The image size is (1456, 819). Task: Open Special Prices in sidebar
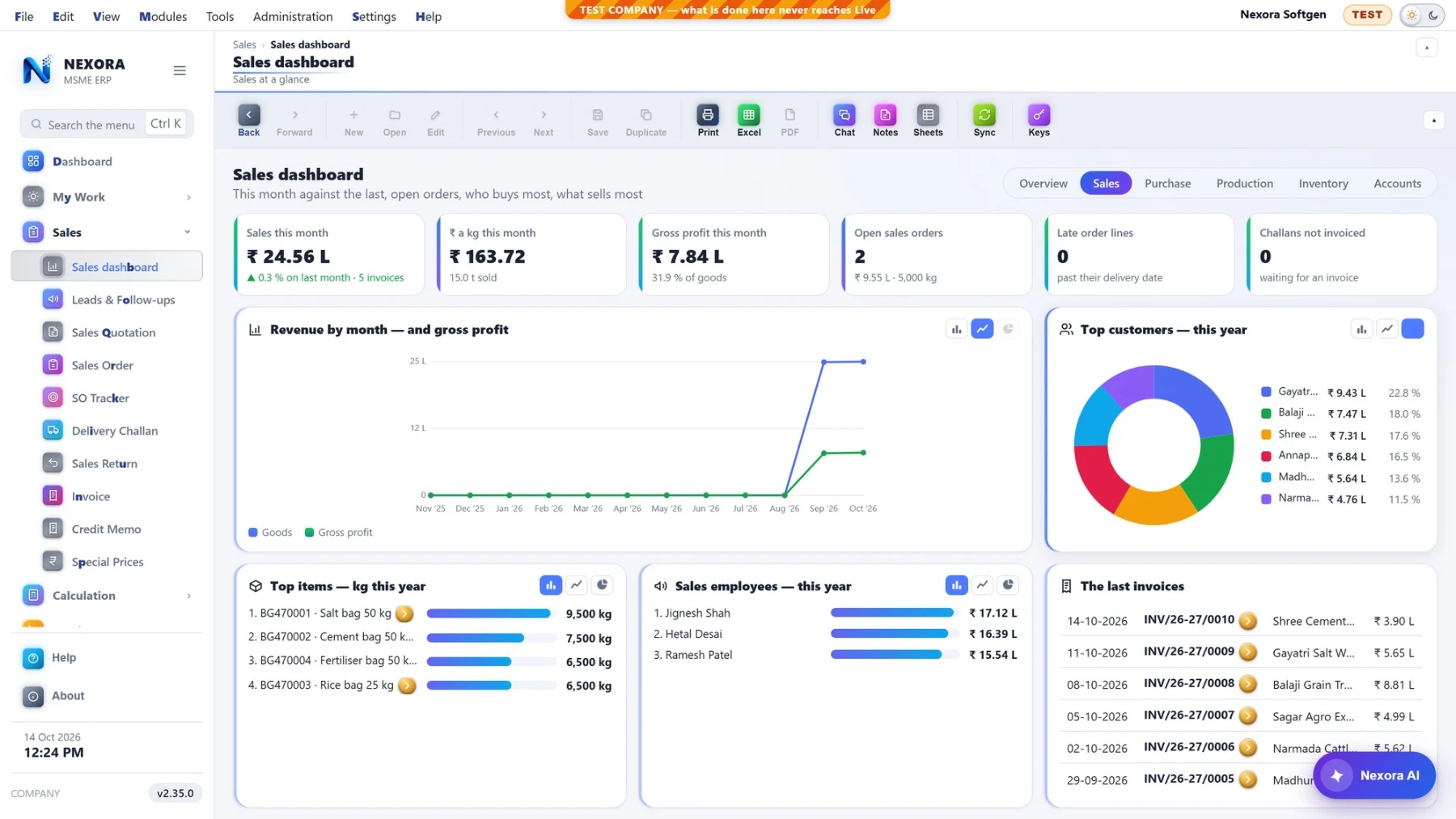tap(107, 561)
